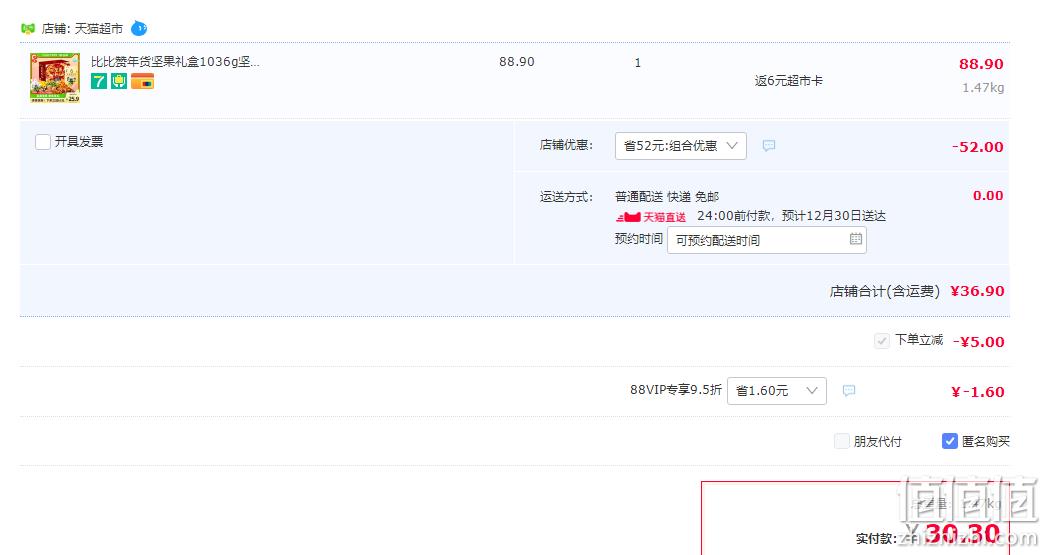Image resolution: width=1047 pixels, height=555 pixels.
Task: Open the 比比赞 nut gift box thumbnail
Action: click(x=55, y=77)
